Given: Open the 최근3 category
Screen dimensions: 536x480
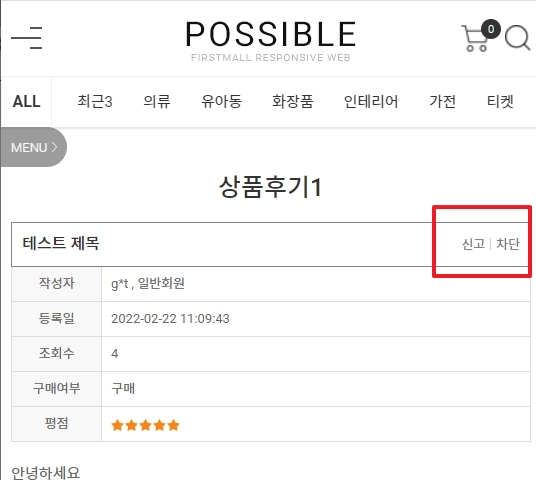Looking at the screenshot, I should pyautogui.click(x=95, y=102).
